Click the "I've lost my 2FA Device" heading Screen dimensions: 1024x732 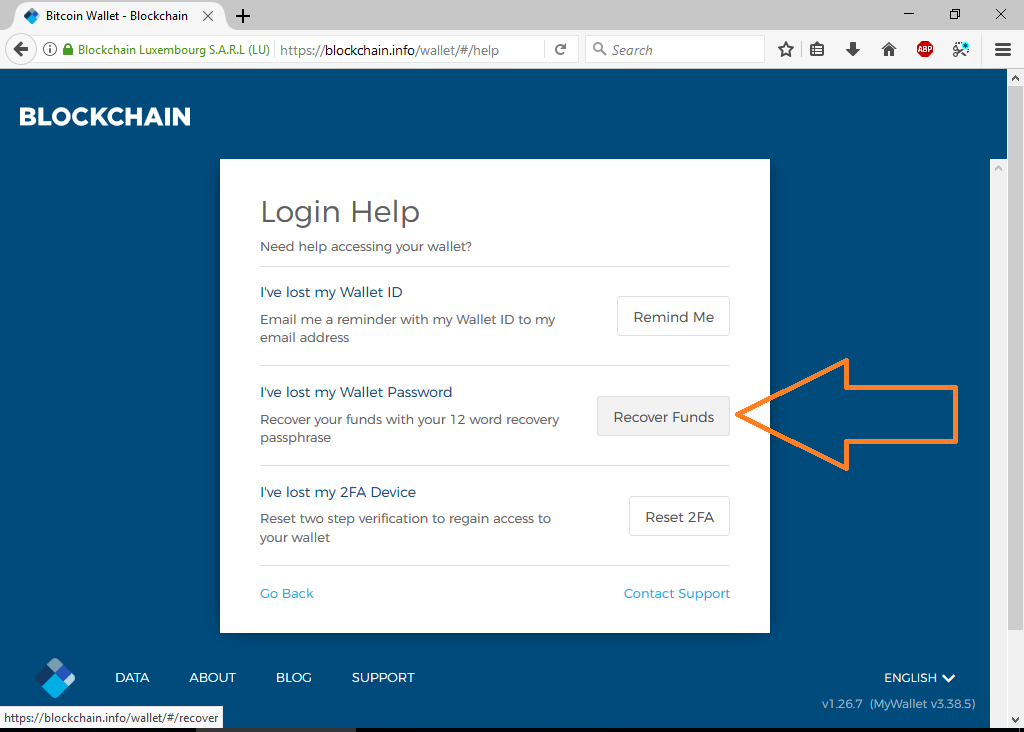(338, 492)
